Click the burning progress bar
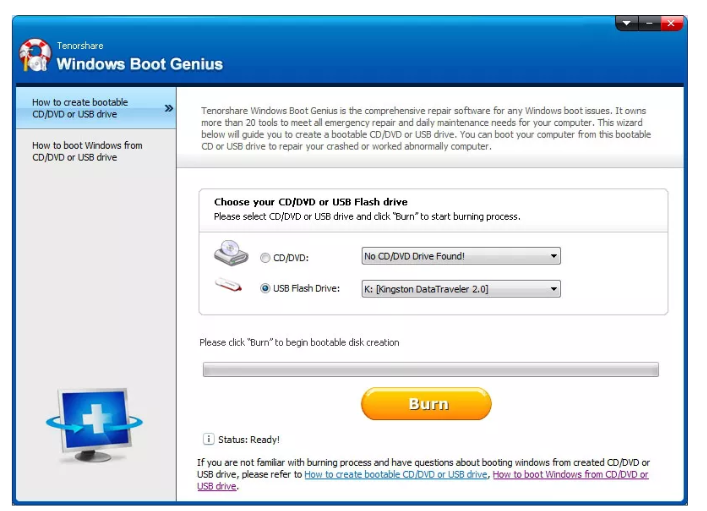The width and height of the screenshot is (707, 511). click(430, 369)
